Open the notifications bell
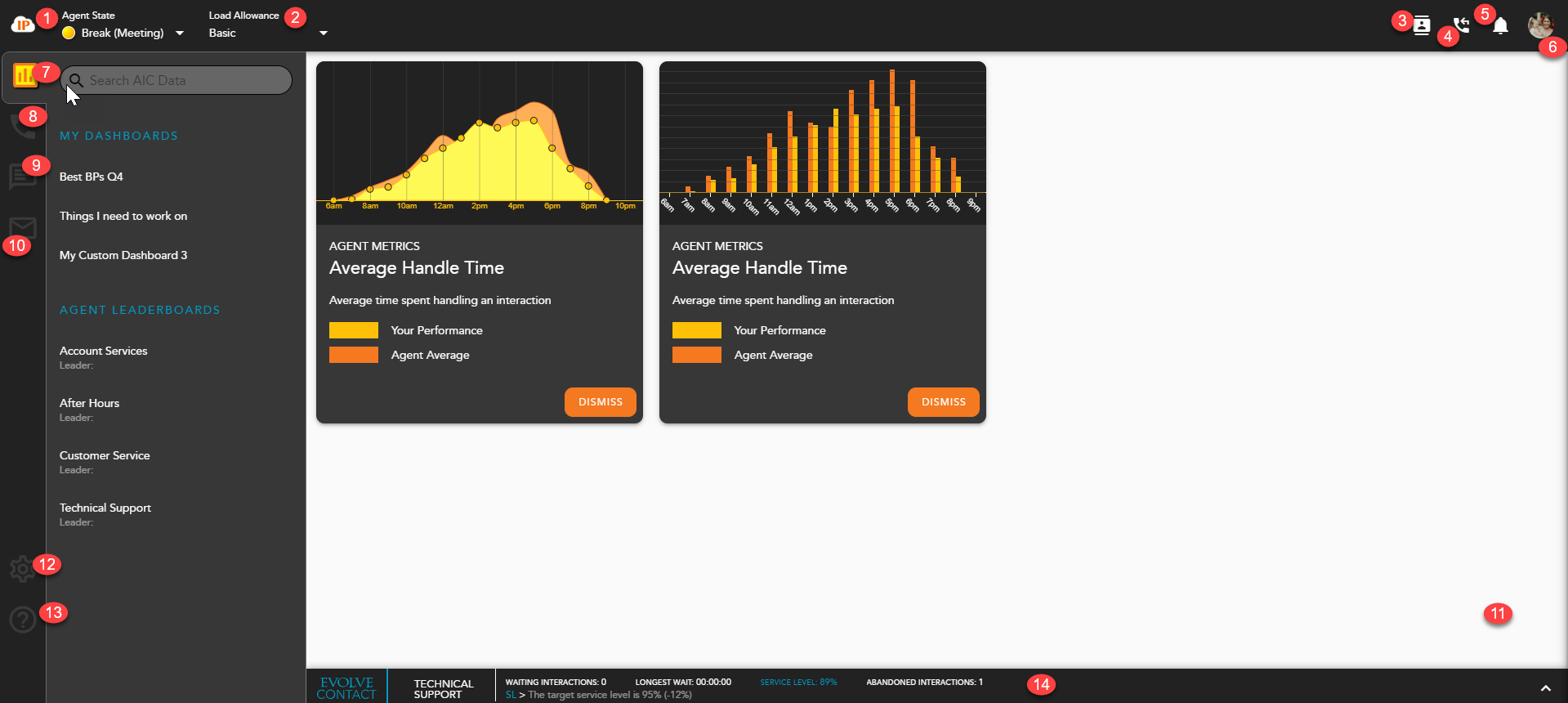This screenshot has width=1568, height=703. (x=1500, y=26)
